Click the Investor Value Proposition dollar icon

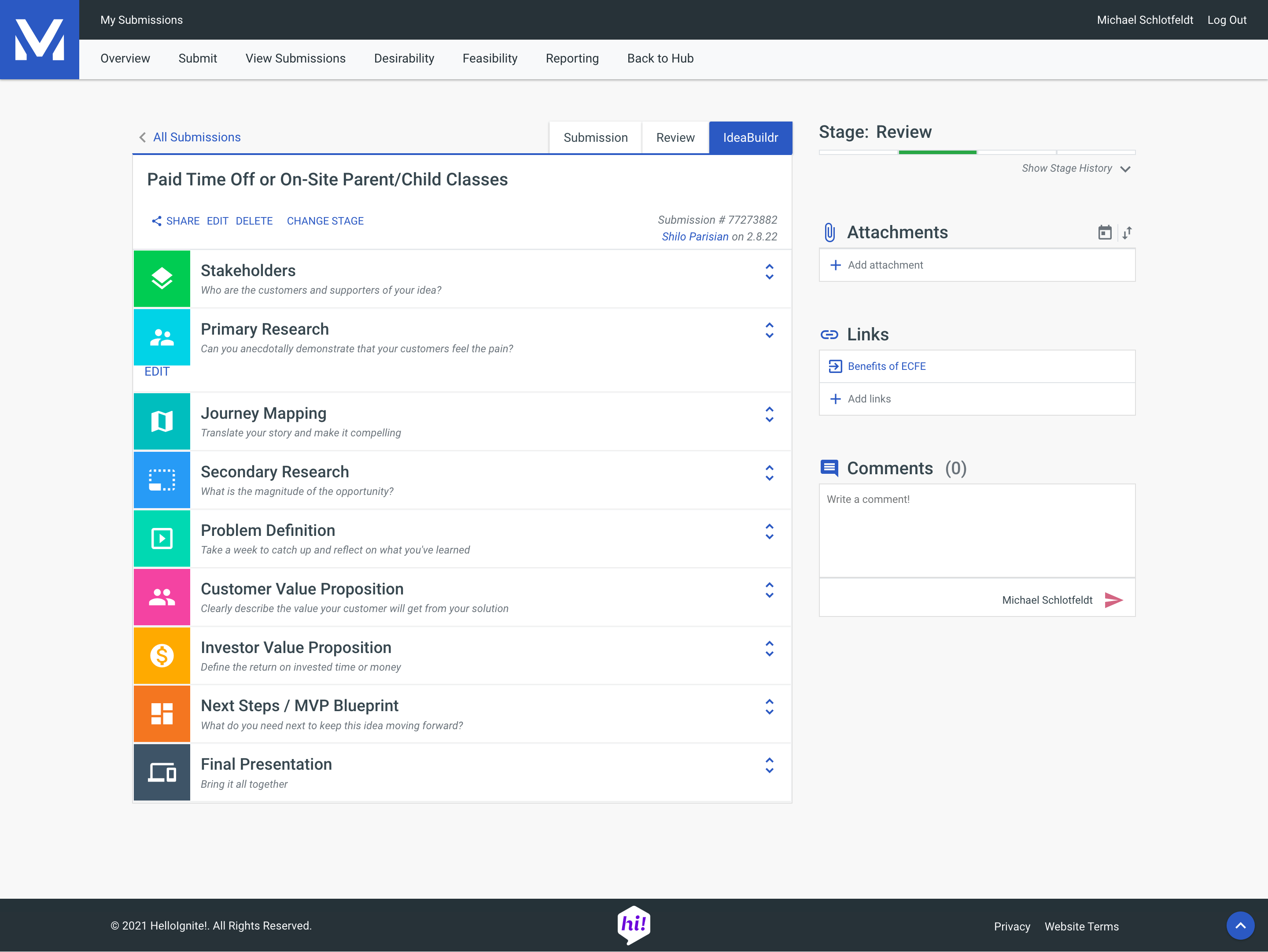[x=162, y=655]
